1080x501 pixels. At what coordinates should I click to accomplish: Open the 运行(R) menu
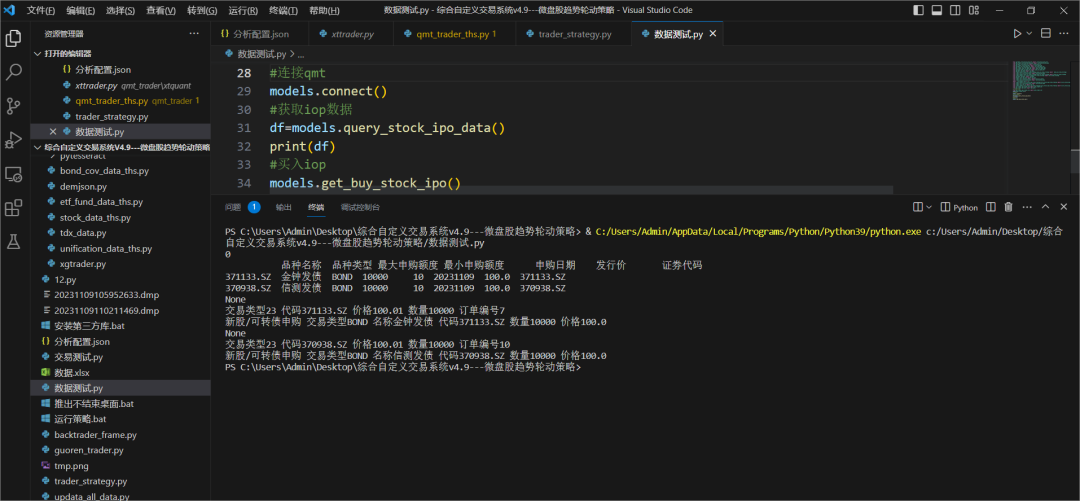pyautogui.click(x=242, y=11)
